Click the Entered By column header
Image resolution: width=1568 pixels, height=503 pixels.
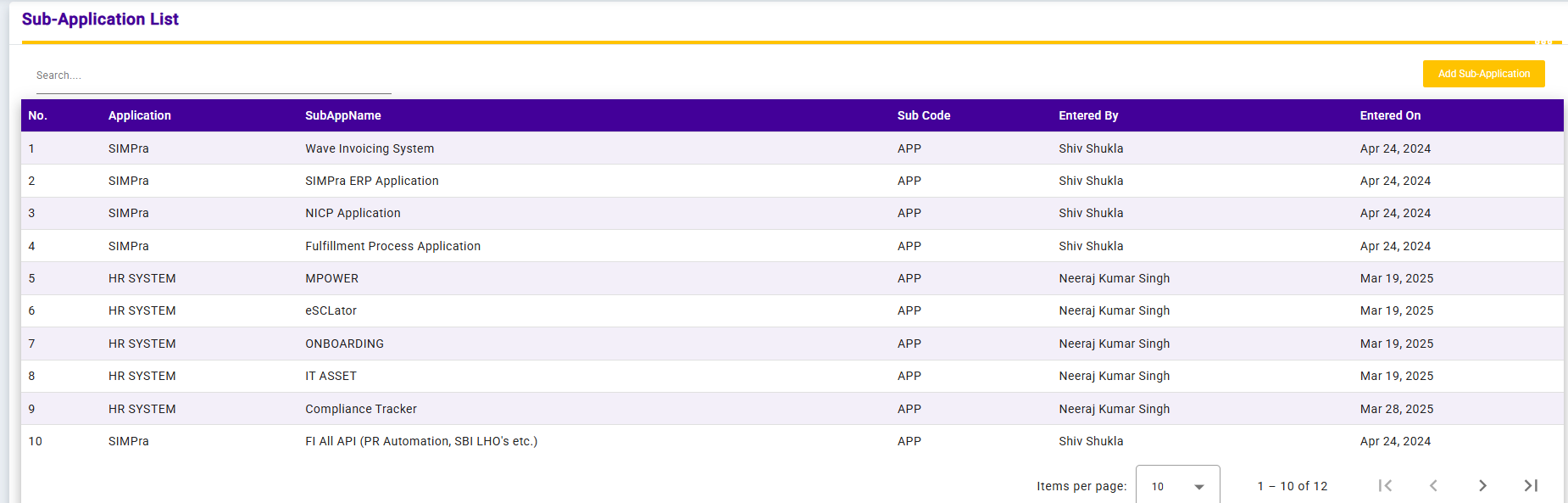[x=1088, y=115]
